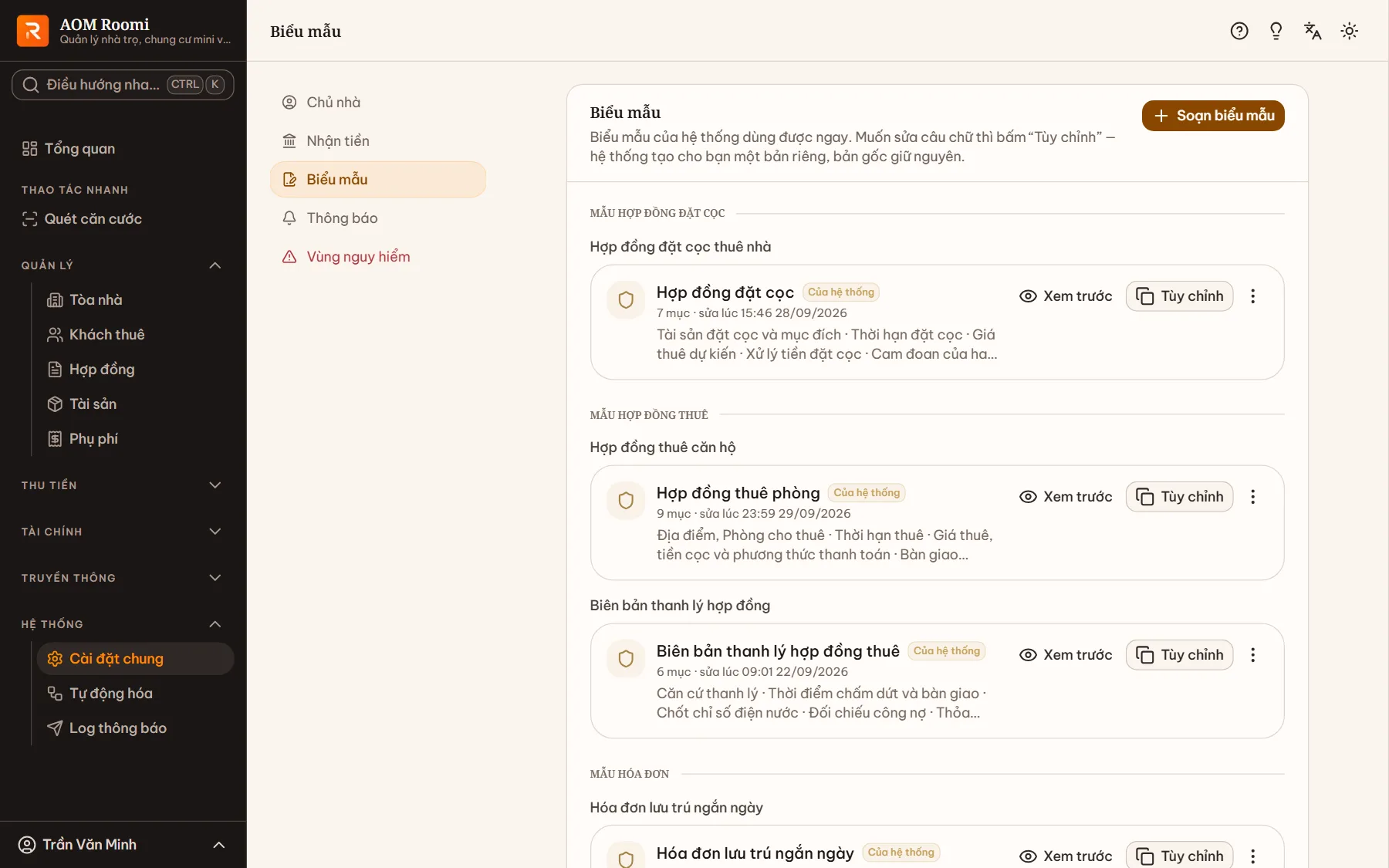Focus the Điều hướng nhanh search field
Image resolution: width=1389 pixels, height=868 pixels.
click(x=123, y=85)
